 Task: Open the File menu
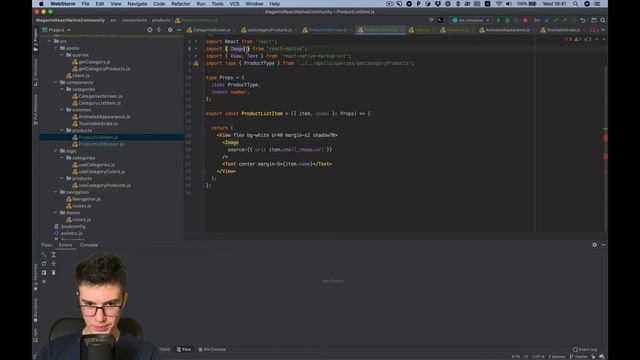85,4
